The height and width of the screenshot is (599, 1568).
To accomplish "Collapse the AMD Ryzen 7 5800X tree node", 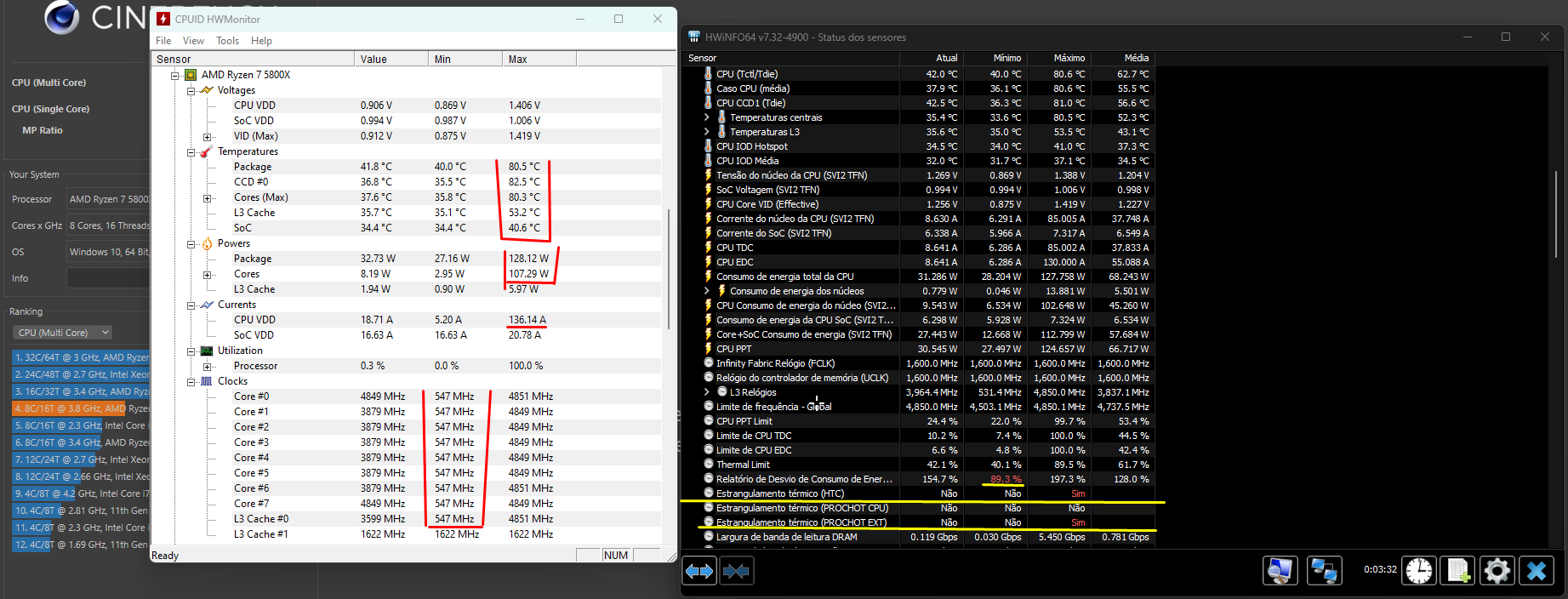I will (175, 75).
